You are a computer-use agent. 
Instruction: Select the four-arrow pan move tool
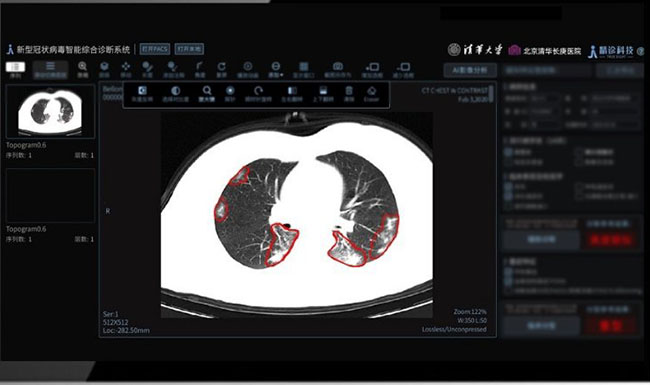click(126, 69)
